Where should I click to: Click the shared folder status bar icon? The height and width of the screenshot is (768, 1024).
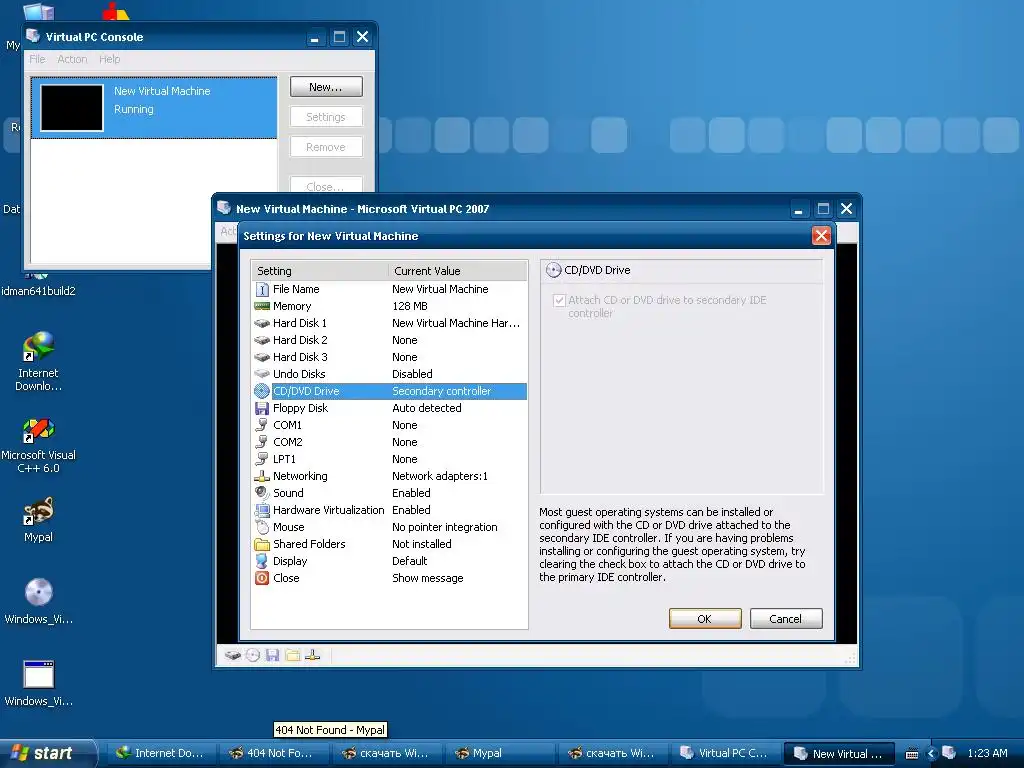293,655
